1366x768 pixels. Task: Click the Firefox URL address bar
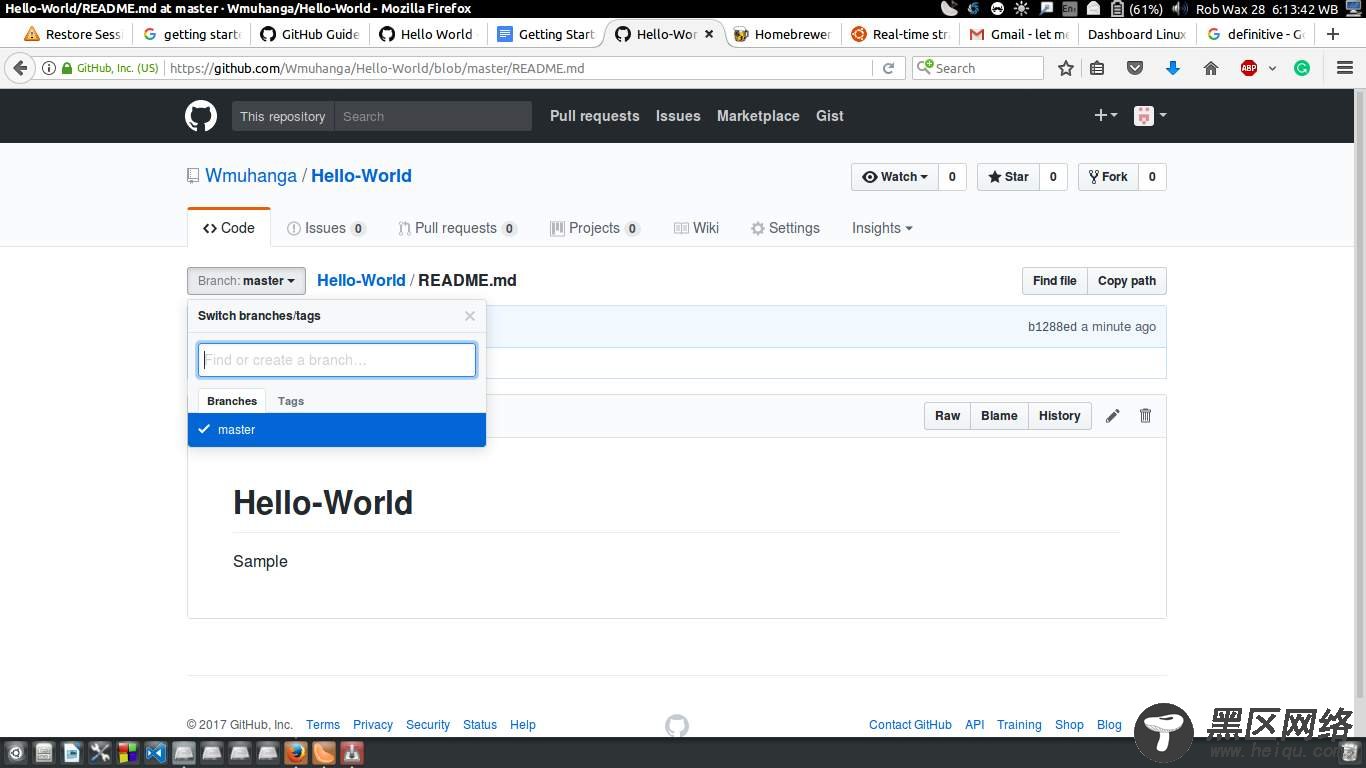(518, 68)
